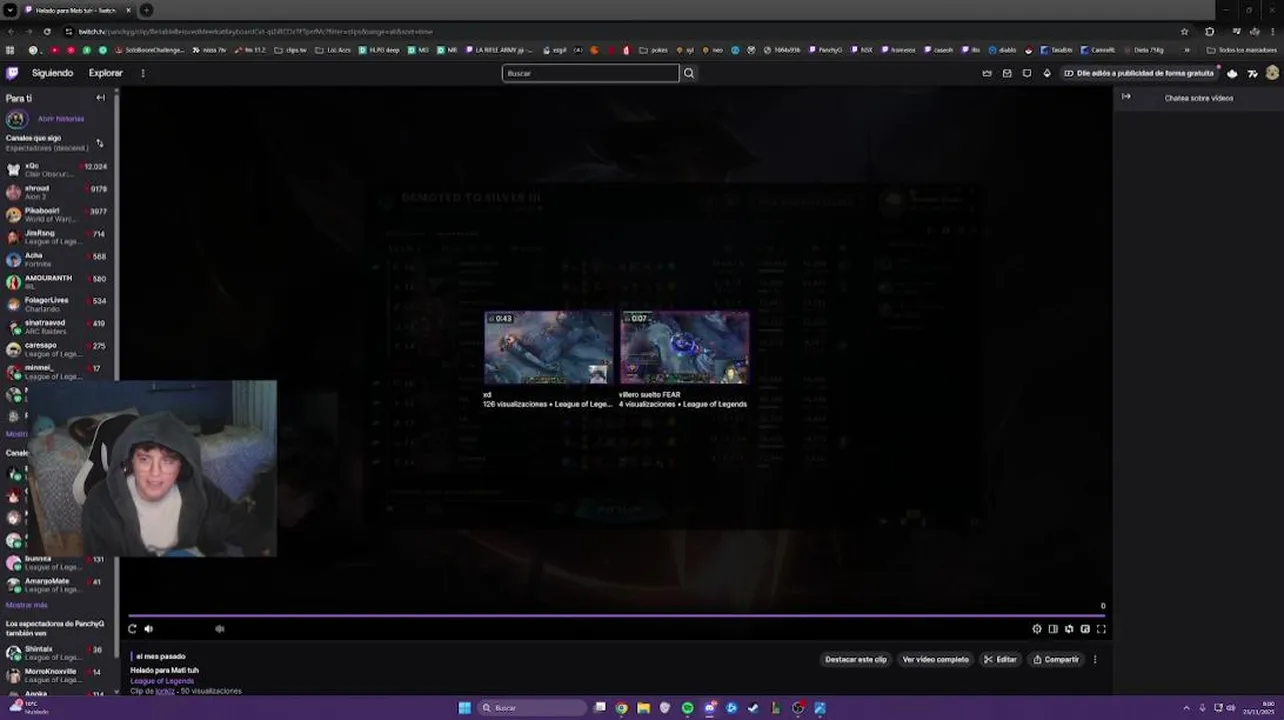
Task: Open Chrome from the taskbar
Action: click(x=621, y=708)
